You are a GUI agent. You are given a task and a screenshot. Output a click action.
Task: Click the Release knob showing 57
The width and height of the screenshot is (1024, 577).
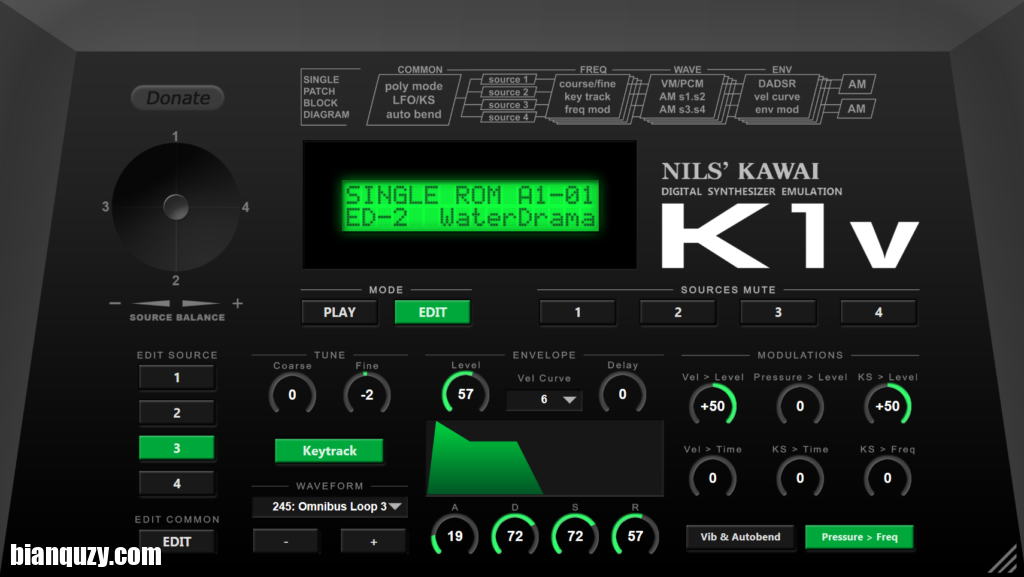pos(635,536)
